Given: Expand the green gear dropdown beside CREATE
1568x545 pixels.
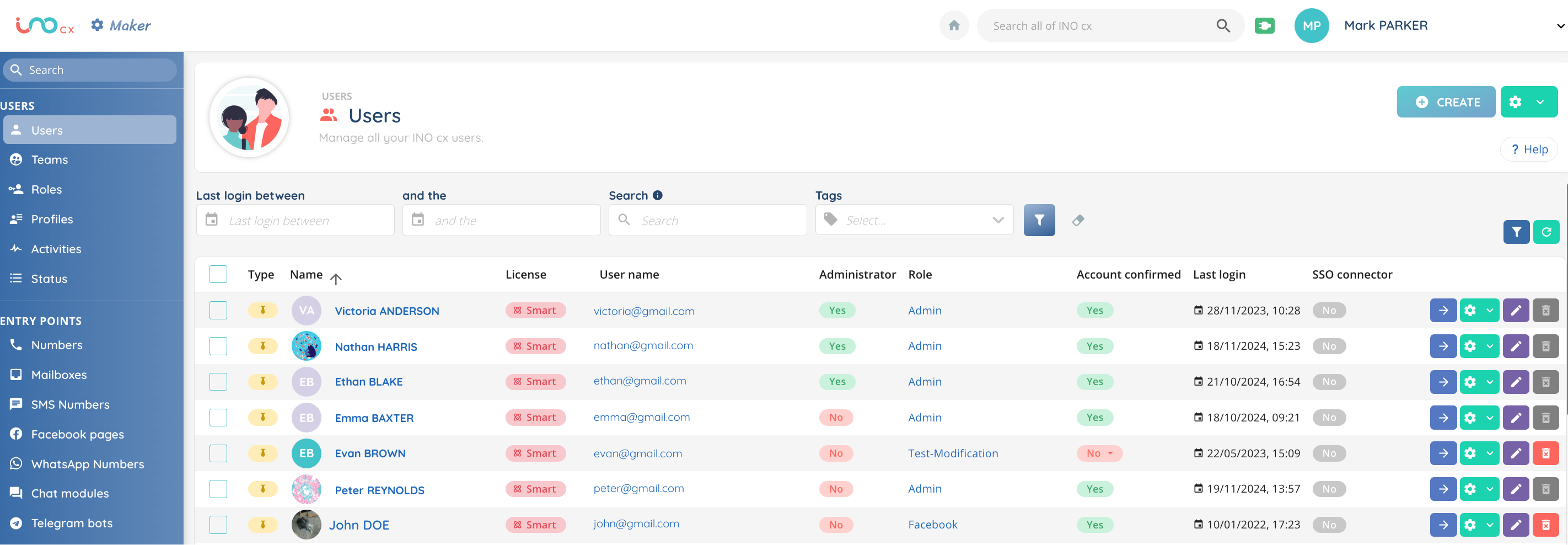Looking at the screenshot, I should 1539,102.
